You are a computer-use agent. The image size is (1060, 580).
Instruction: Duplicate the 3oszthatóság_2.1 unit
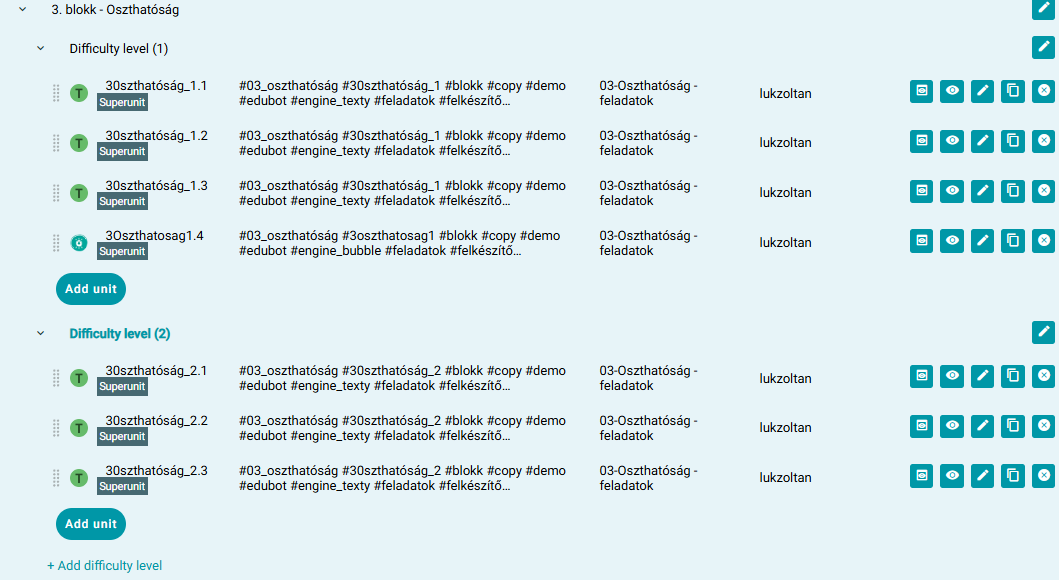[1013, 376]
